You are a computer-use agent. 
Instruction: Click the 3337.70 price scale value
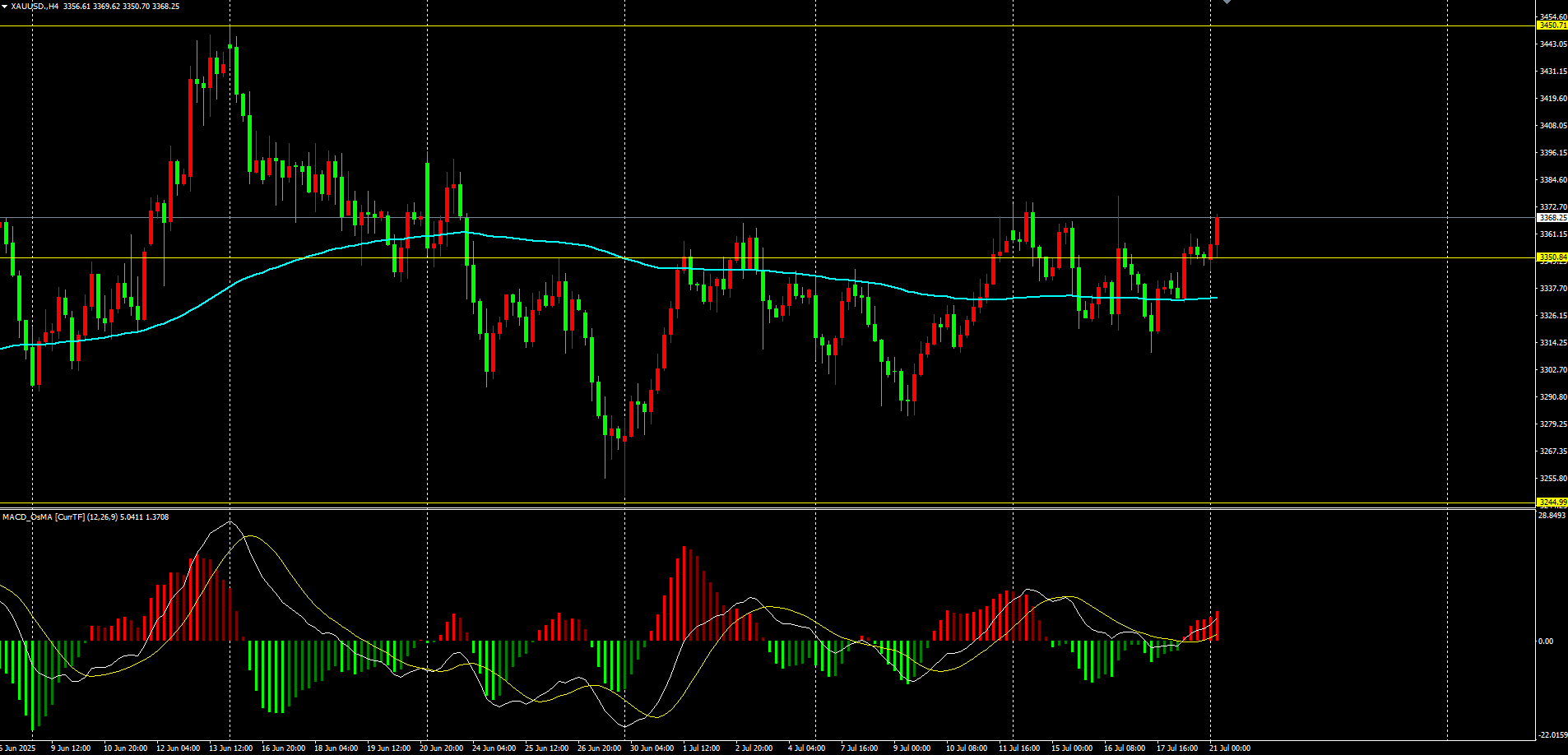point(1553,289)
